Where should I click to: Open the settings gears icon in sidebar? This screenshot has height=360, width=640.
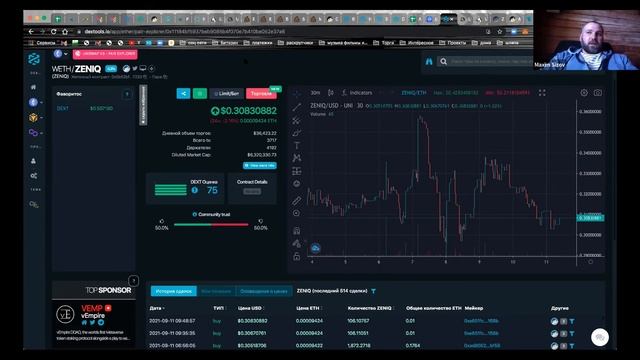click(33, 176)
